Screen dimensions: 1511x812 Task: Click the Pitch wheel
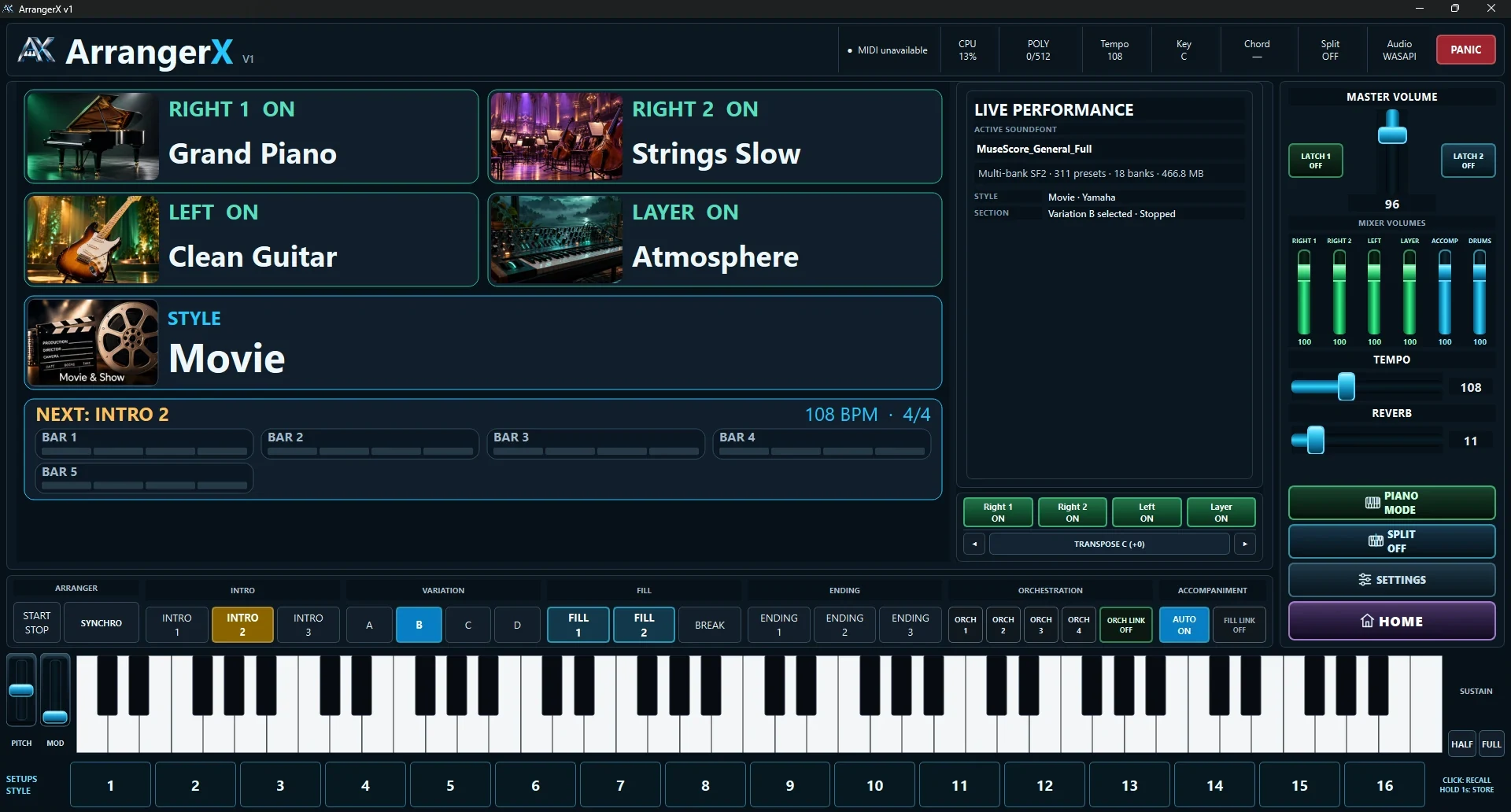(21, 690)
